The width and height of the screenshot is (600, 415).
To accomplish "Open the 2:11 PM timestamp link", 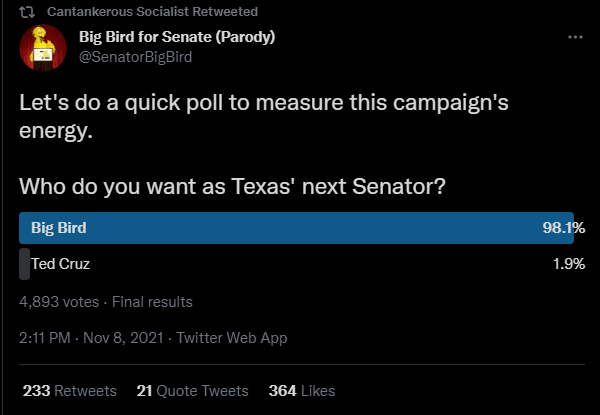I will coord(45,338).
